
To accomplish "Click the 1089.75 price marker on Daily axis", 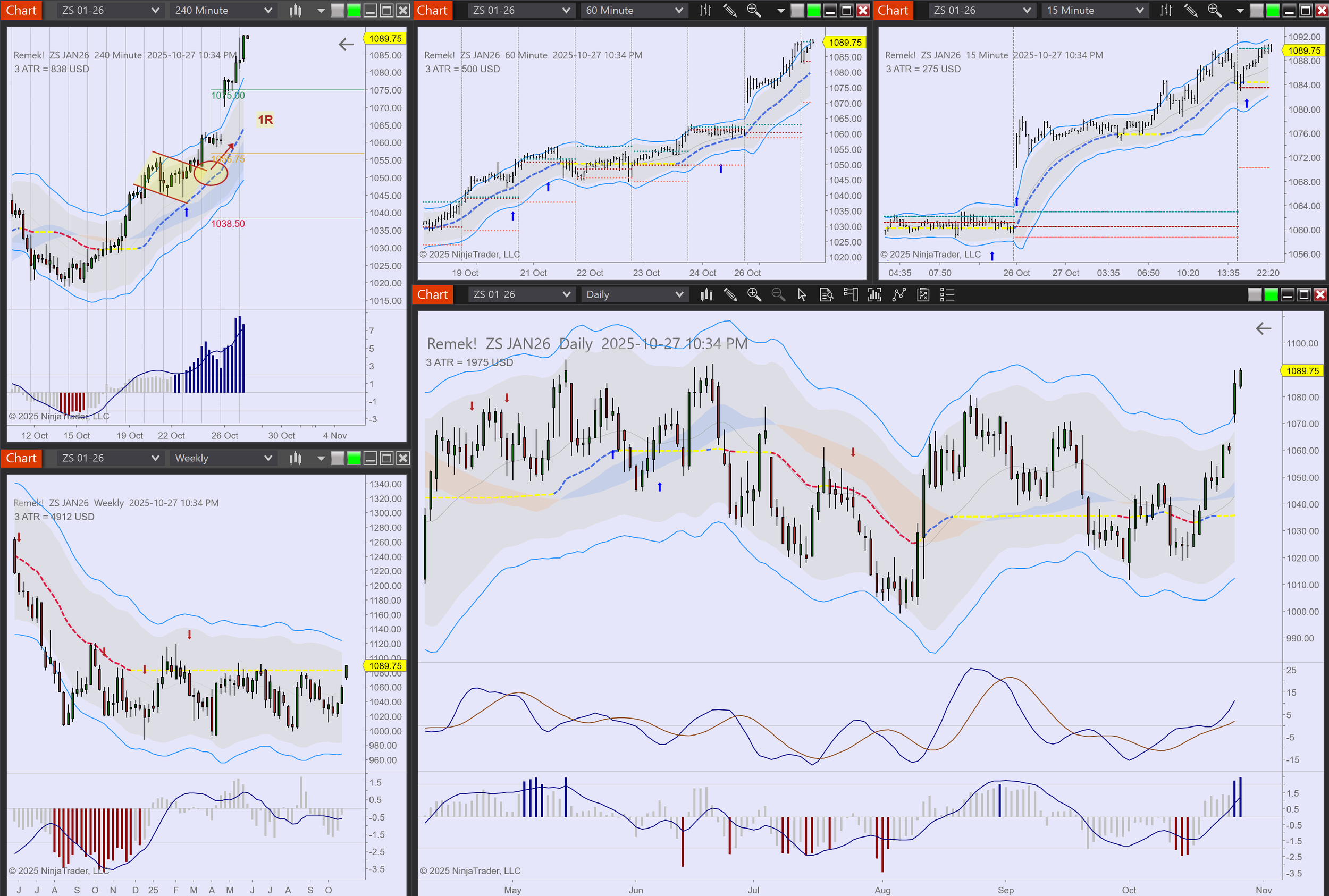I will tap(1301, 371).
